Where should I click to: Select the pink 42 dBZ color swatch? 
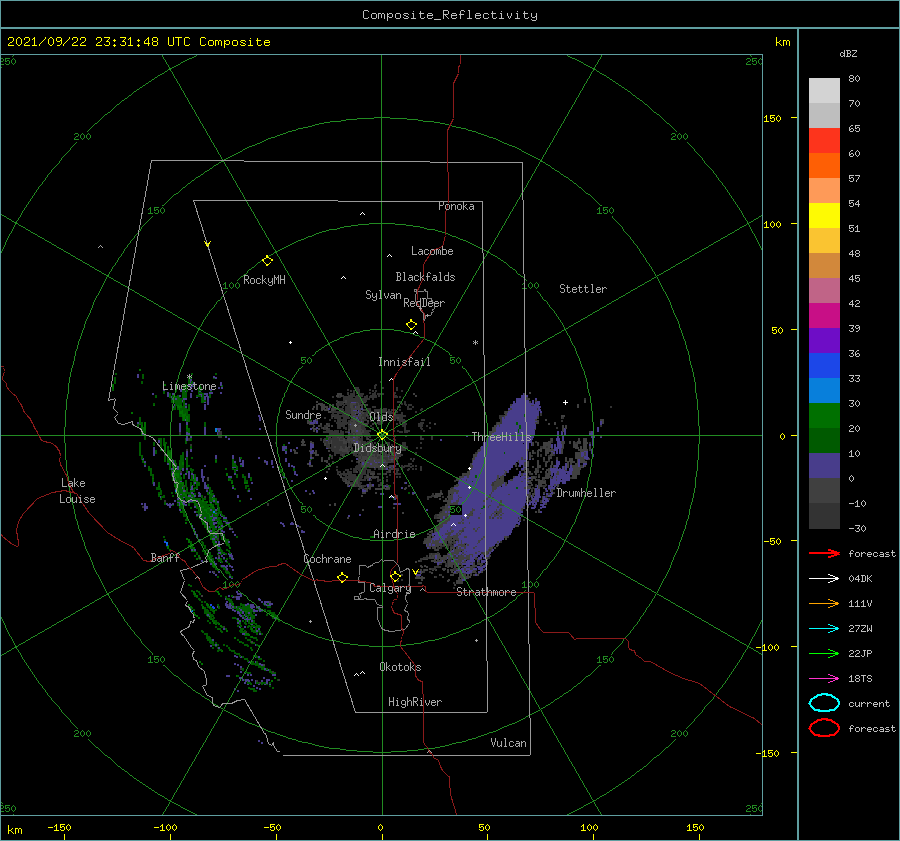pos(824,290)
